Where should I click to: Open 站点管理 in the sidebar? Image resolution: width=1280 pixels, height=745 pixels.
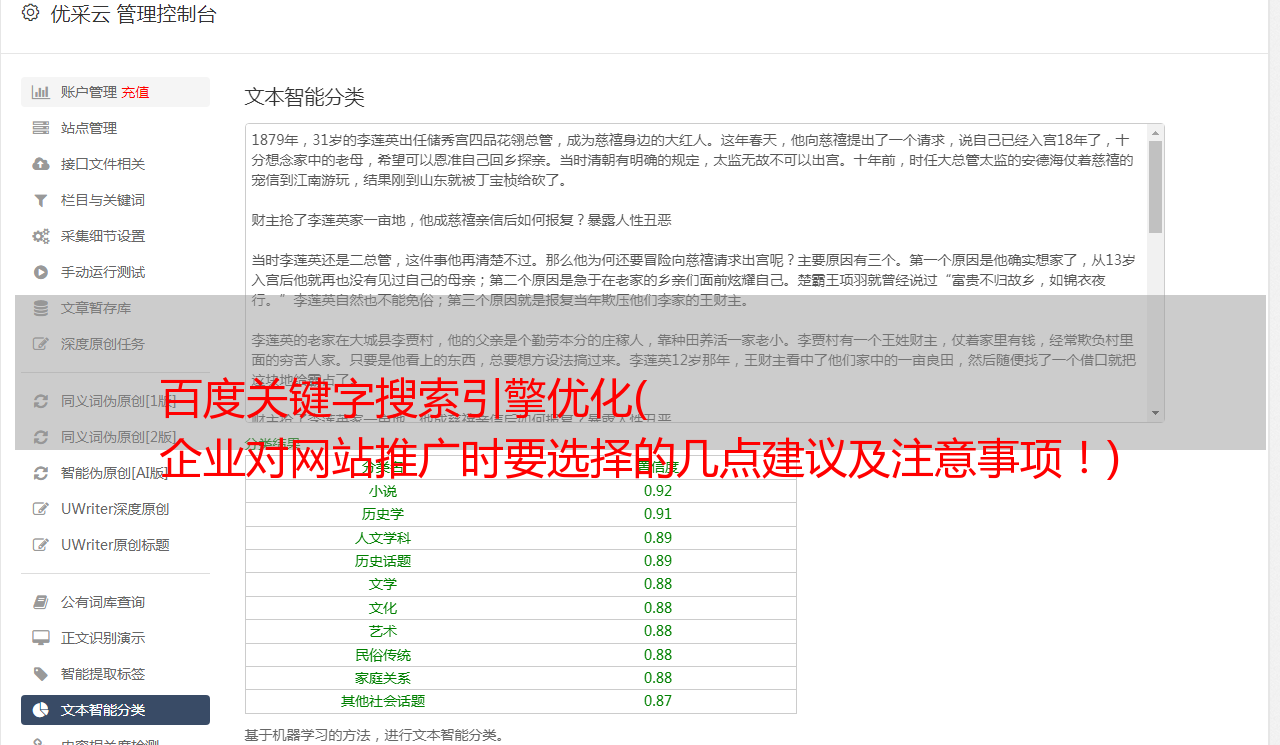(115, 128)
